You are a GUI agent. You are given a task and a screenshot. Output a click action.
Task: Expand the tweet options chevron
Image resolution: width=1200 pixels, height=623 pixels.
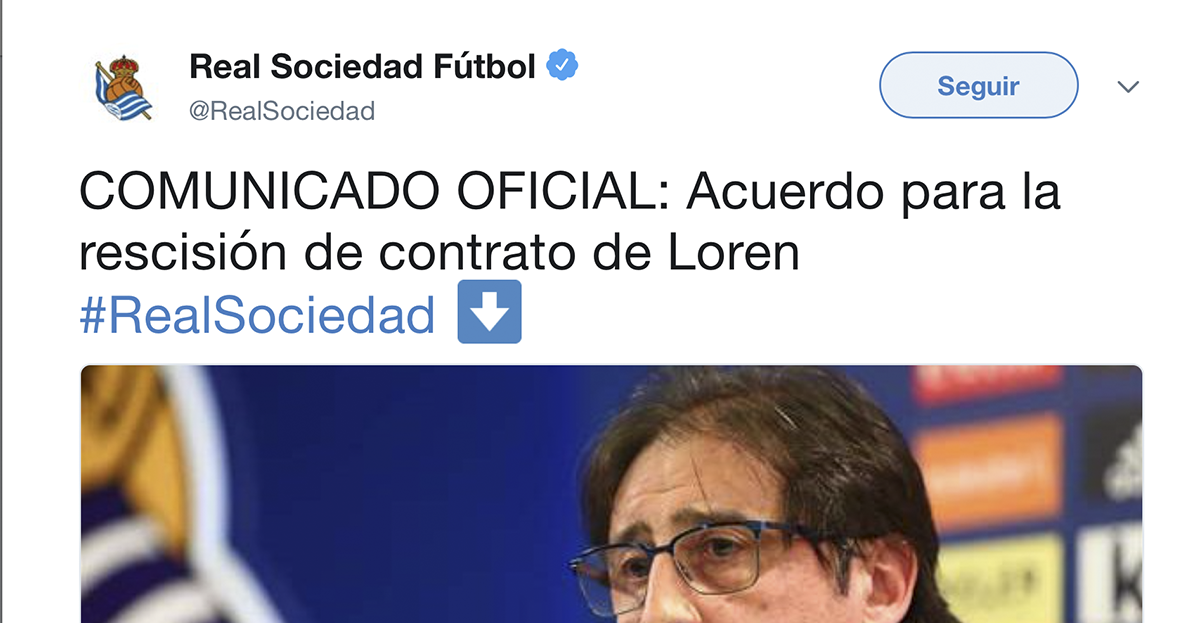[x=1128, y=87]
